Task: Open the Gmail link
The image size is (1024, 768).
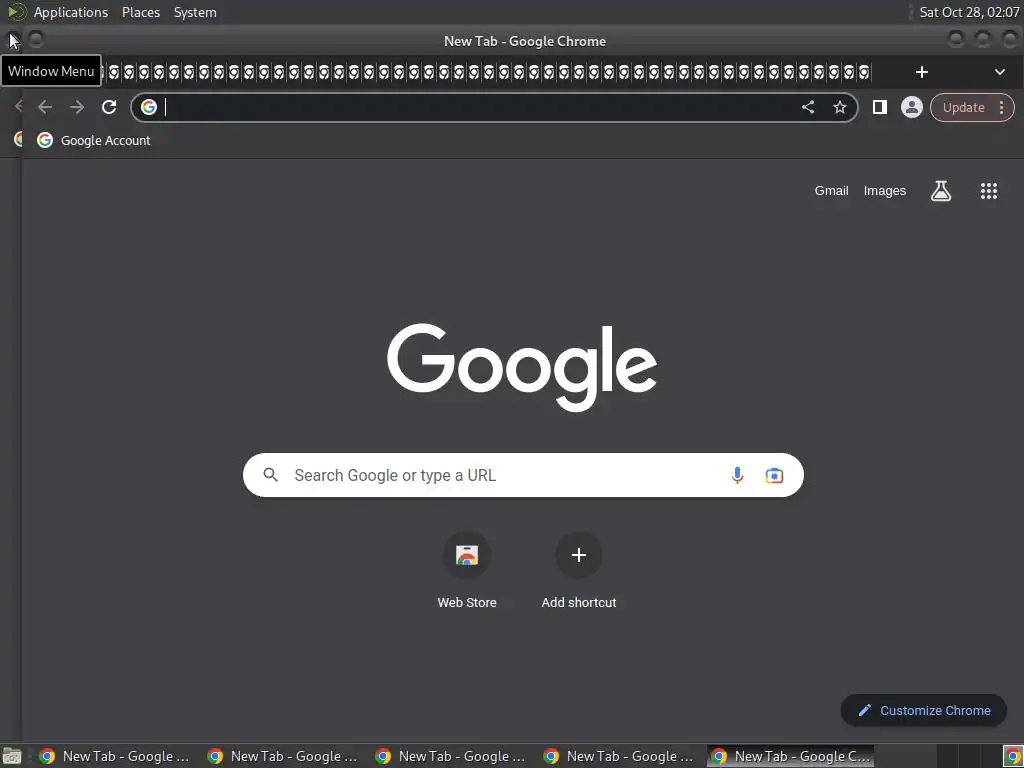Action: point(831,191)
